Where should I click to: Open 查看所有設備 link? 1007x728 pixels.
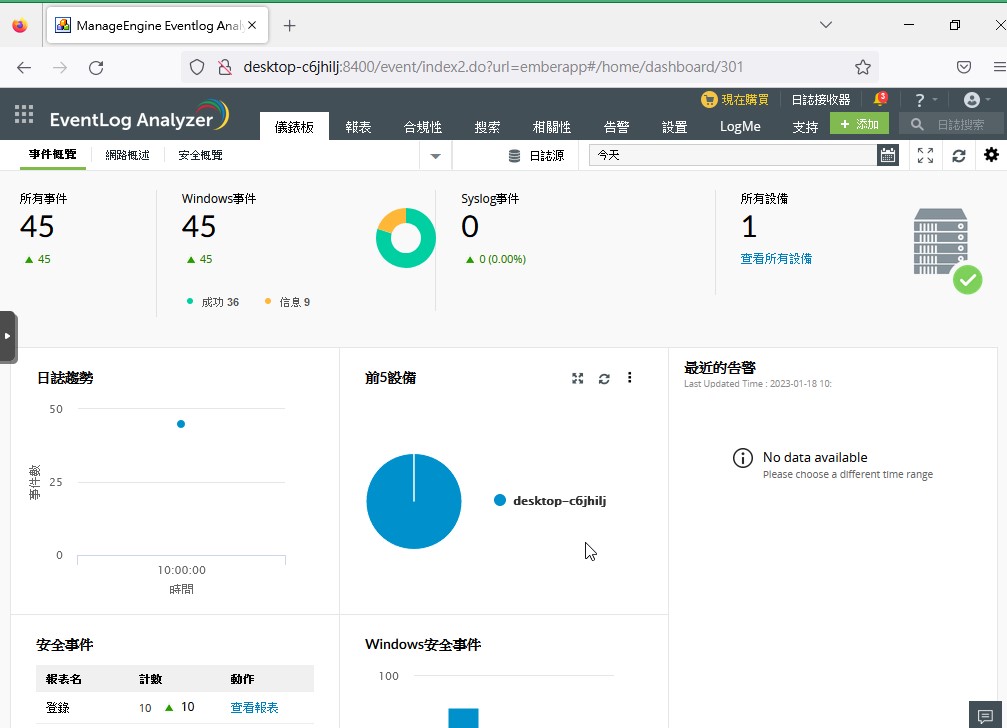[x=776, y=259]
